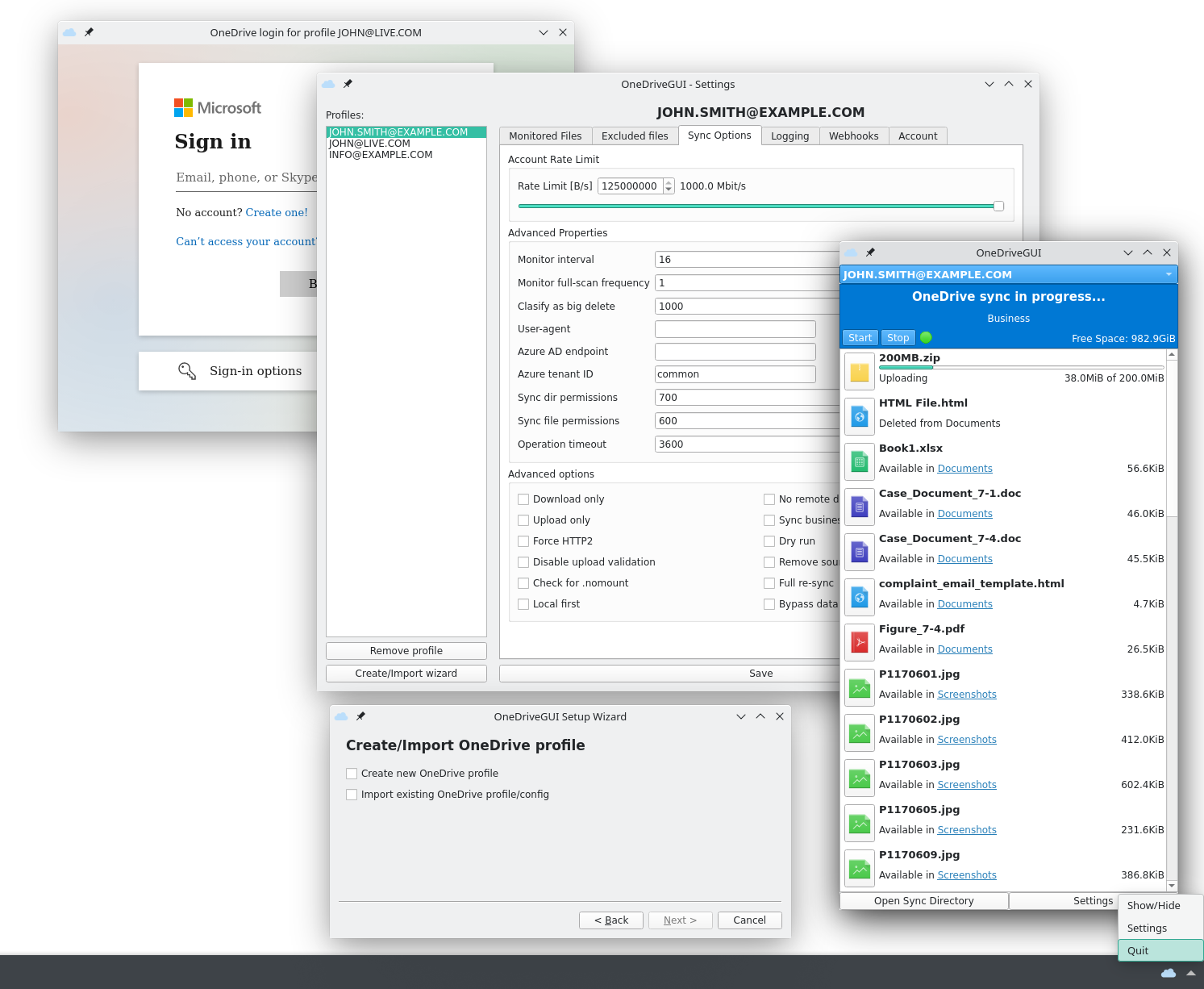Screen dimensions: 1204x989
Task: Click the cloud icon in OneDriveGUI title bar
Action: pos(851,252)
